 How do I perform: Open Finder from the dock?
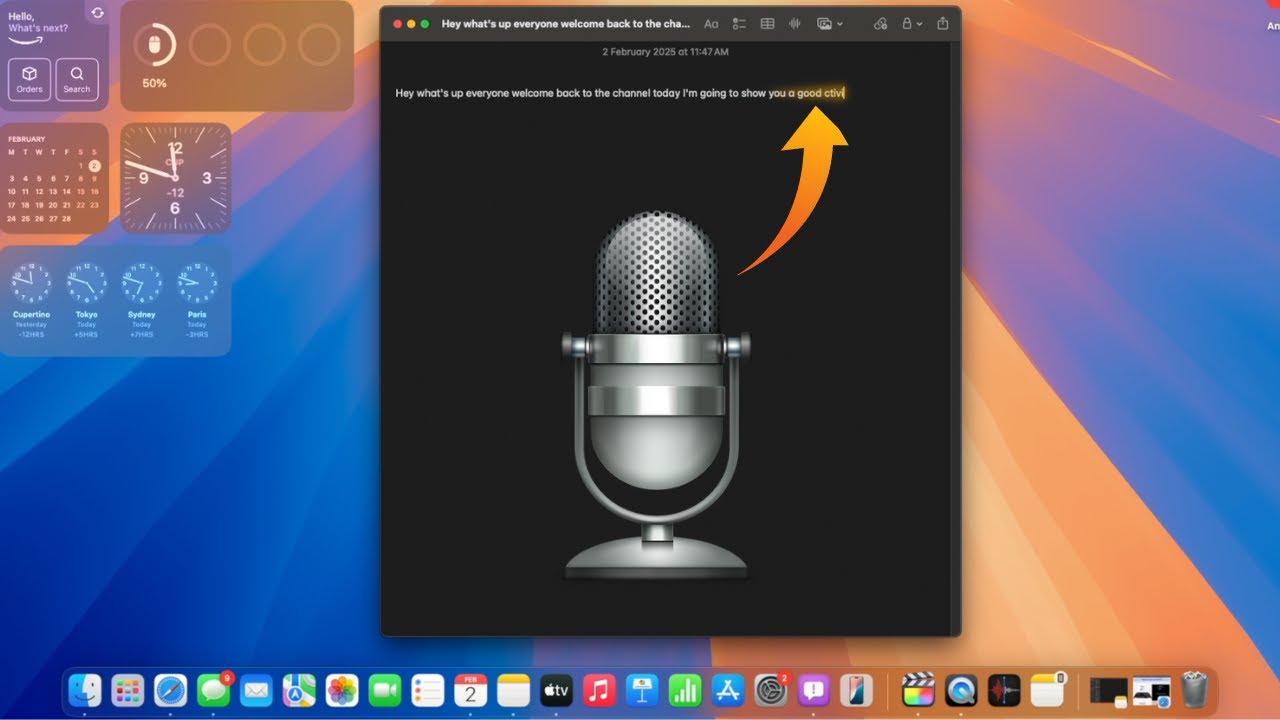[x=85, y=690]
